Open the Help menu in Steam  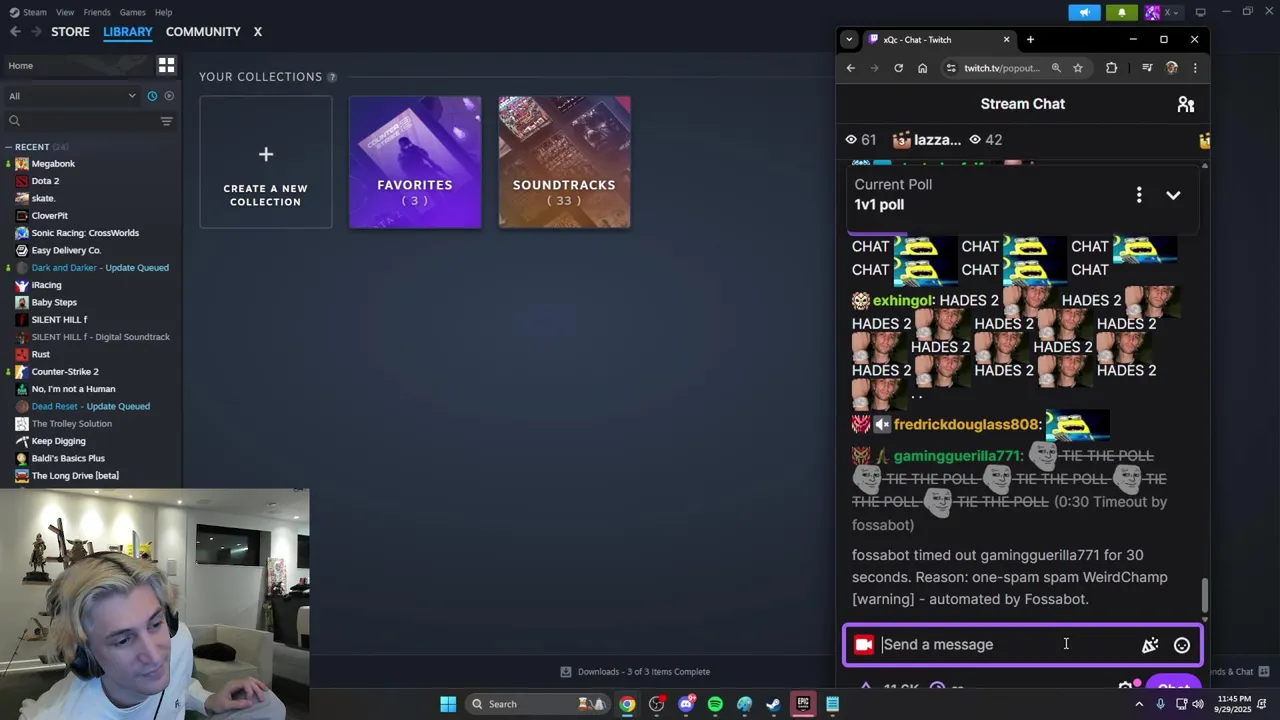(163, 12)
